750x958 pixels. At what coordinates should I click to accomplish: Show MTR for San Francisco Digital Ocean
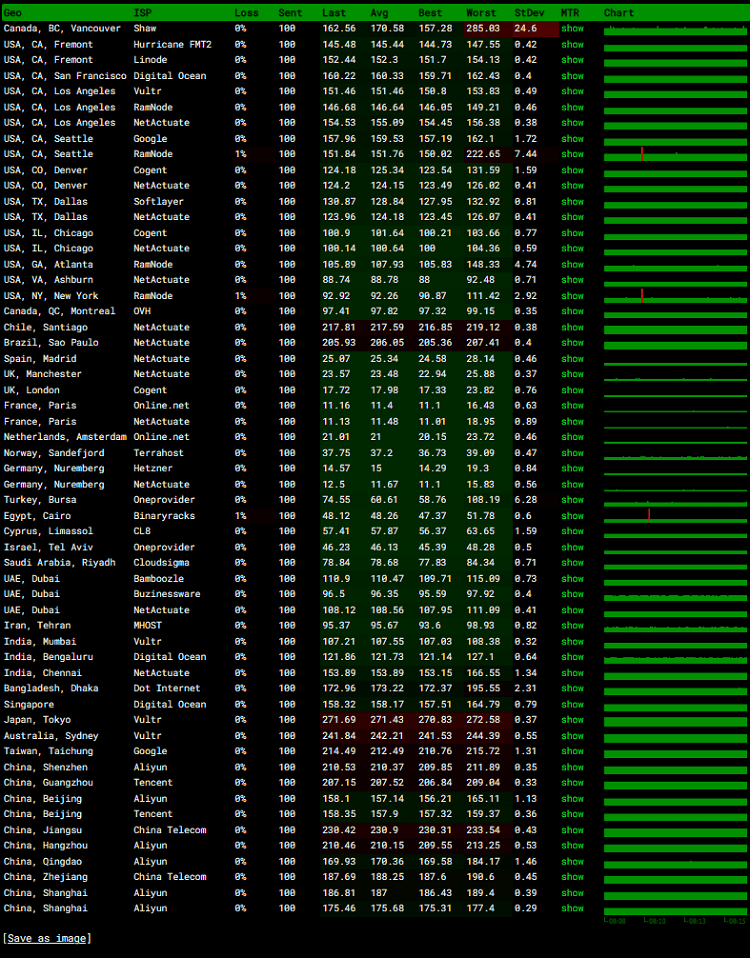coord(572,75)
